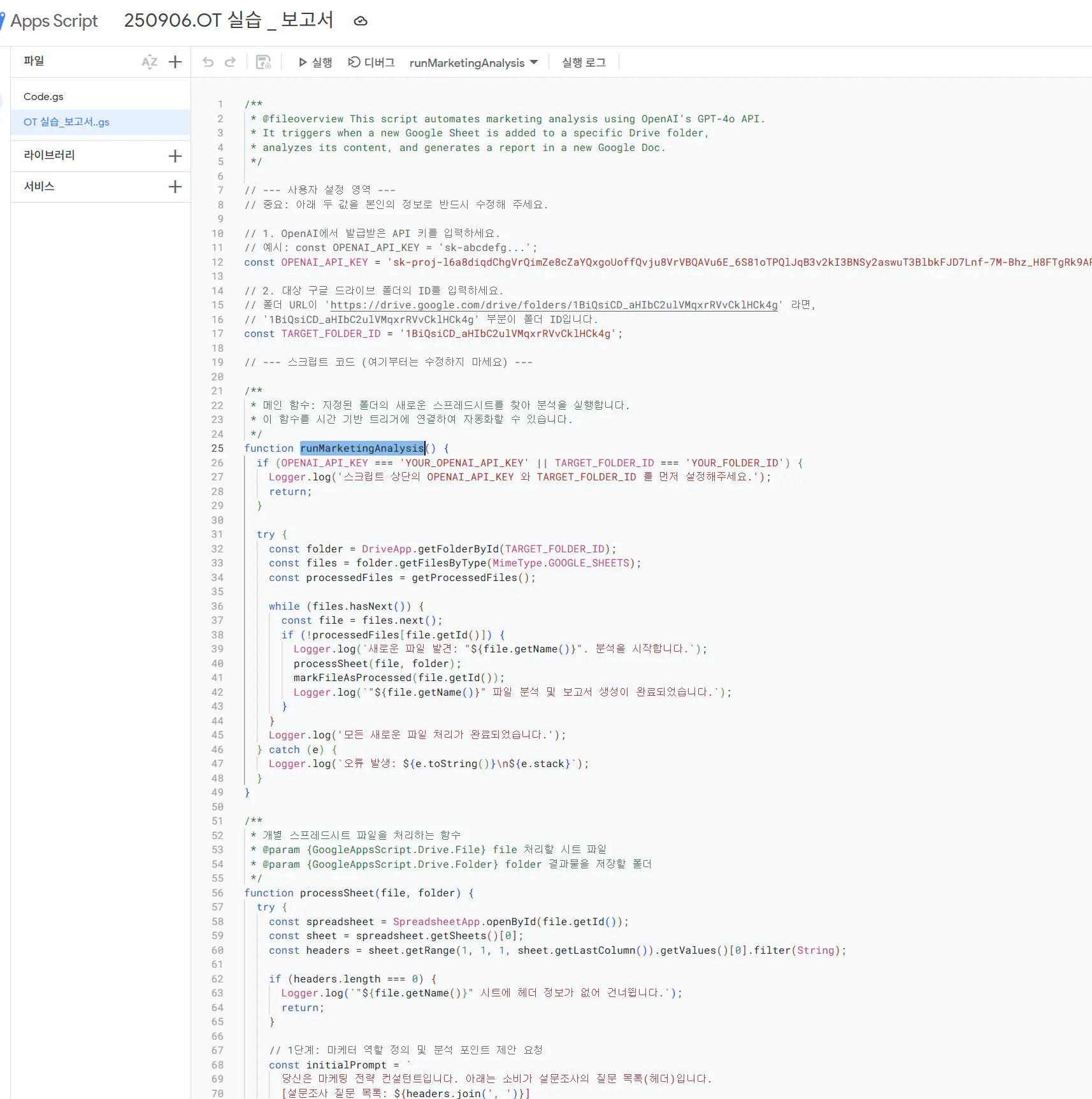Sort files alphabetically with AZ icon
Image resolution: width=1092 pixels, height=1099 pixels.
coord(149,62)
